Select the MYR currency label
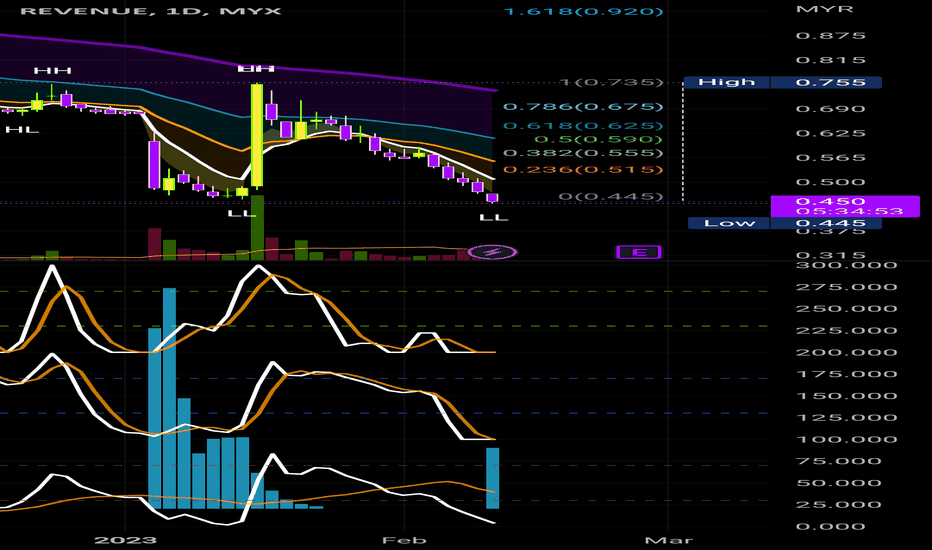The width and height of the screenshot is (932, 550). [x=824, y=9]
